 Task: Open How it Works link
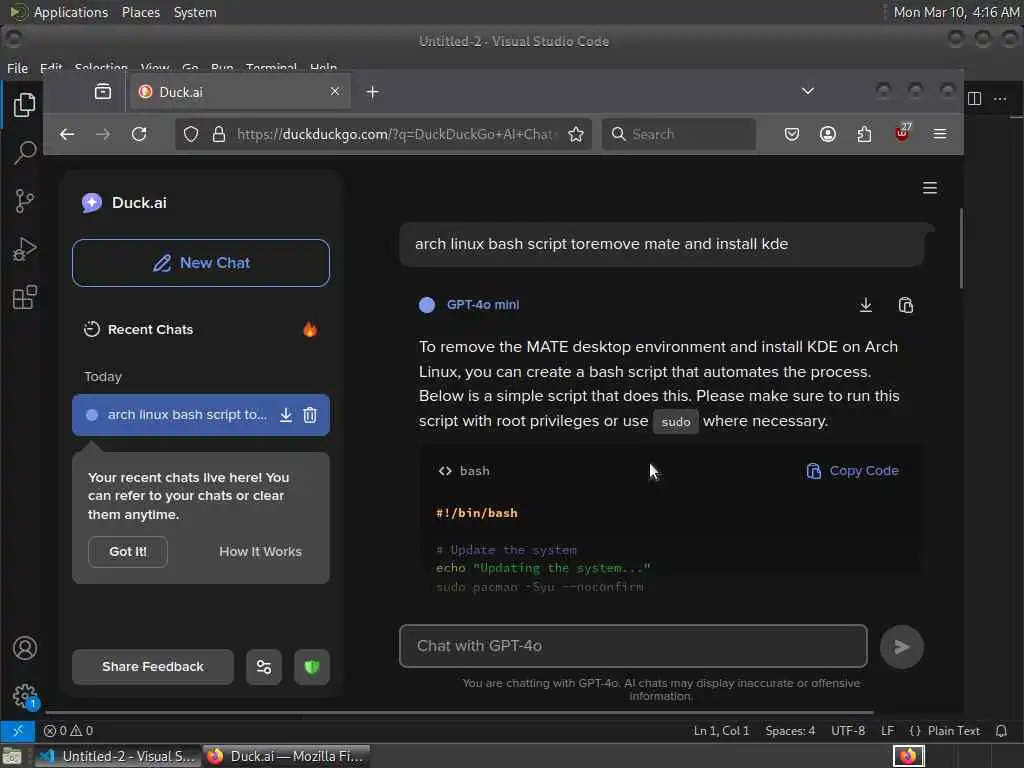261,552
